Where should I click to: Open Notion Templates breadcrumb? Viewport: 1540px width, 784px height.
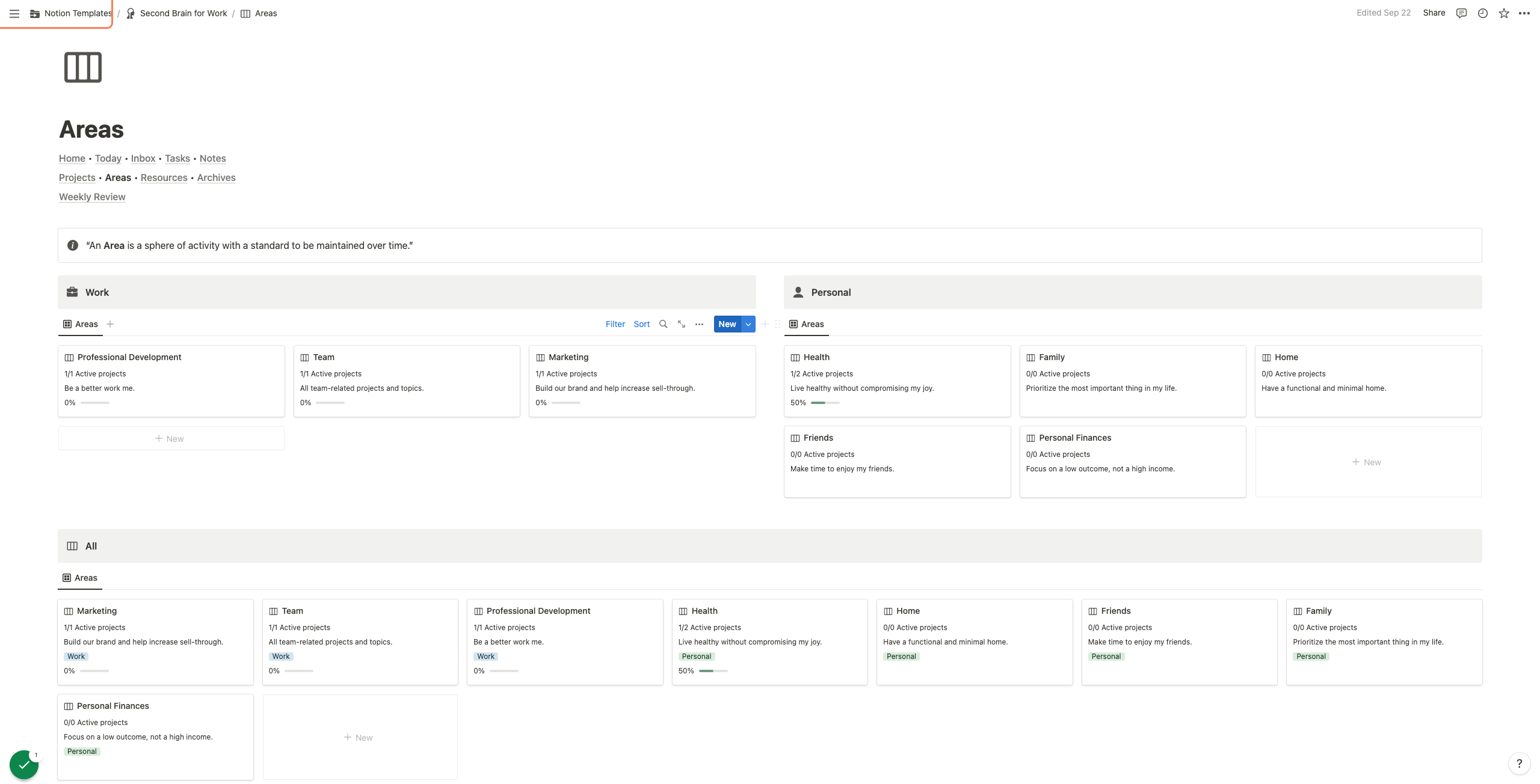coord(71,13)
